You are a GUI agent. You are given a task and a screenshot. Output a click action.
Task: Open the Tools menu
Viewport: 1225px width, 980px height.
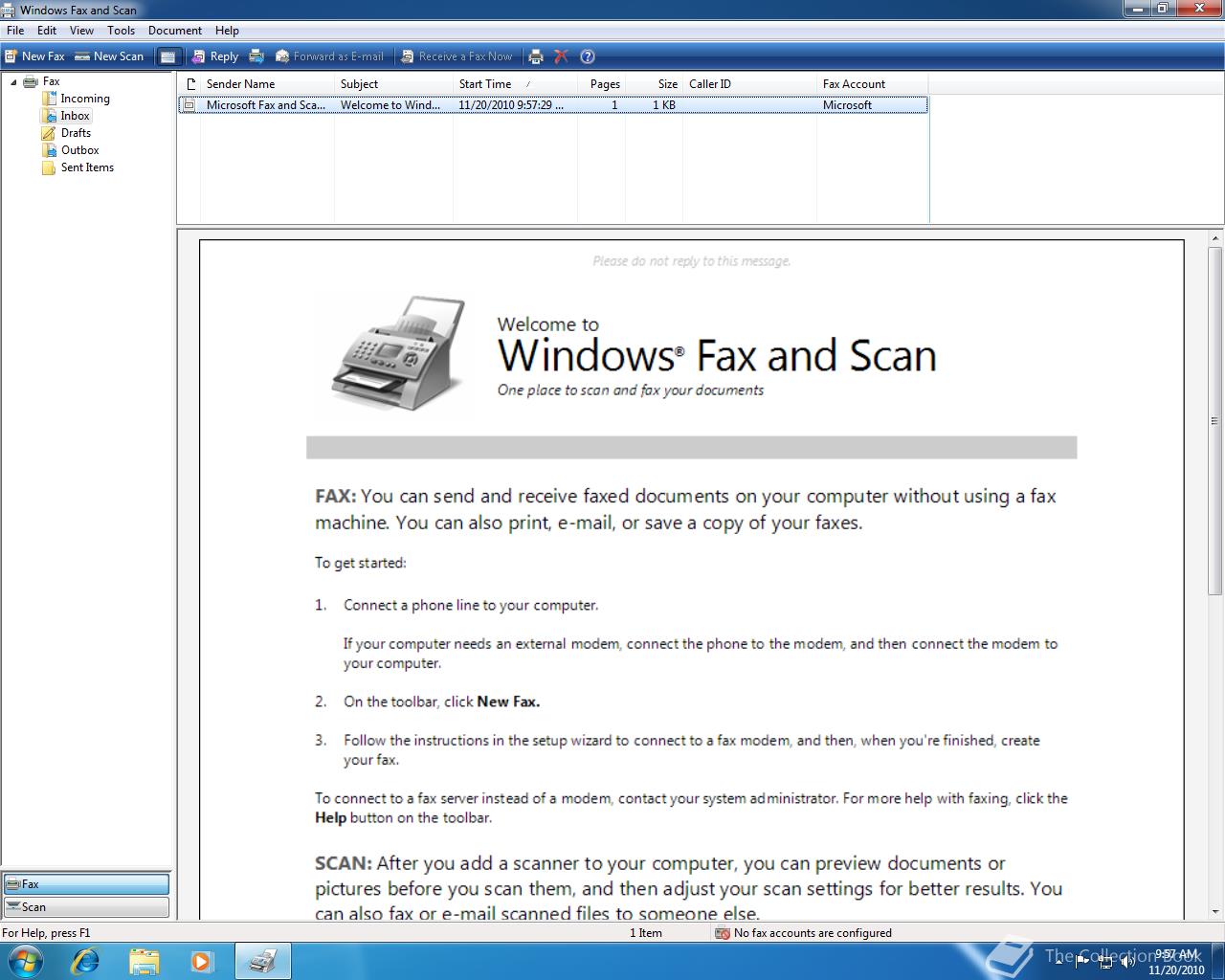[121, 31]
